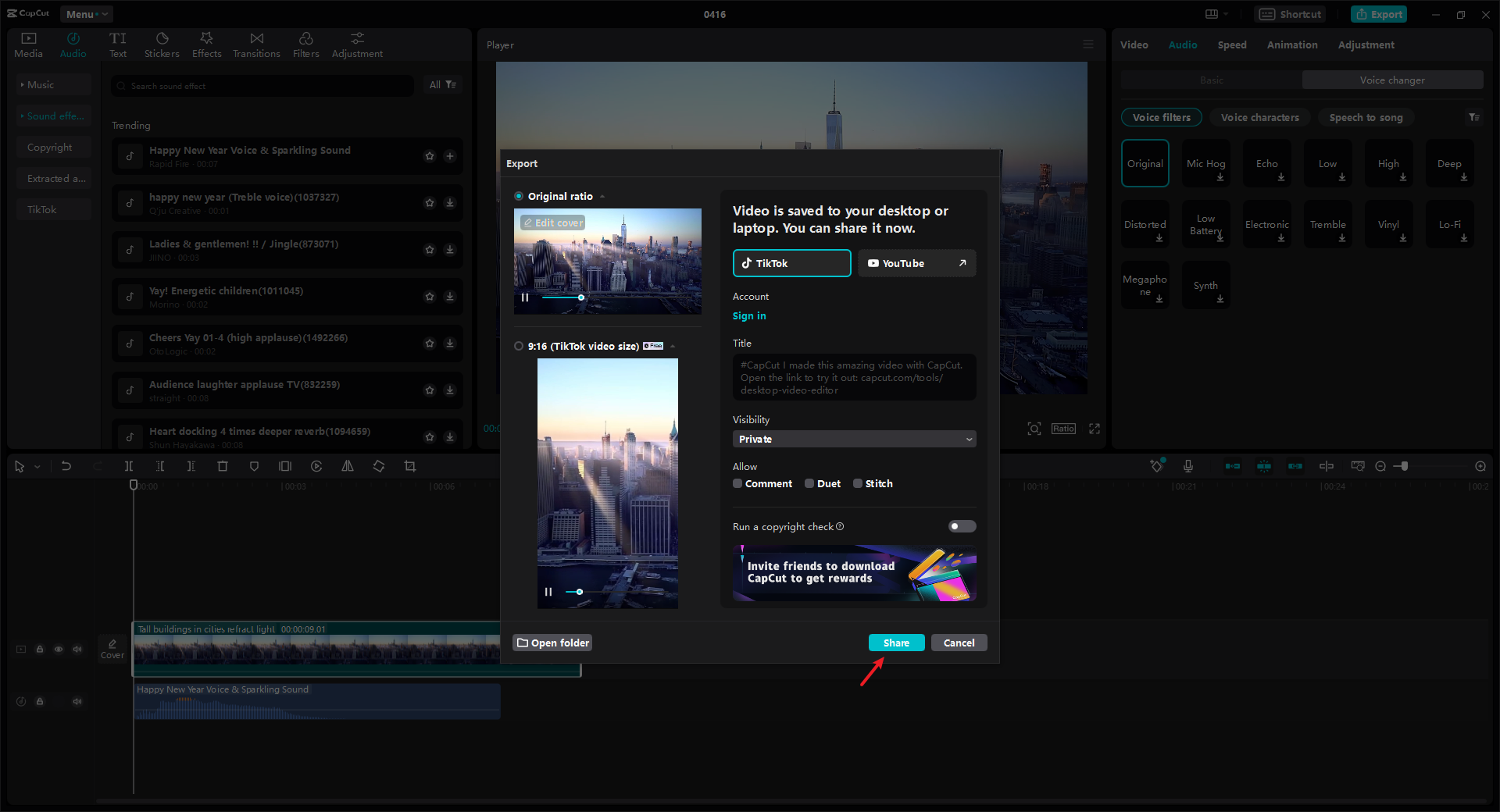The width and height of the screenshot is (1500, 812).
Task: Select the Crop tool above the timeline
Action: coord(409,466)
